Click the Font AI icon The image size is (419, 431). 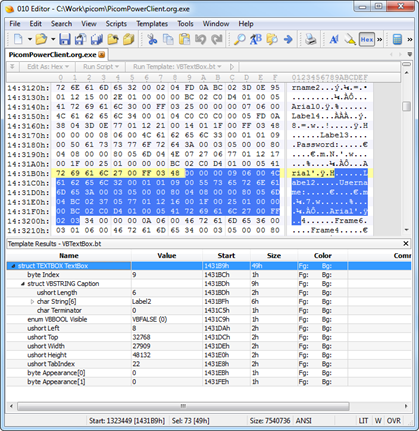click(334, 39)
